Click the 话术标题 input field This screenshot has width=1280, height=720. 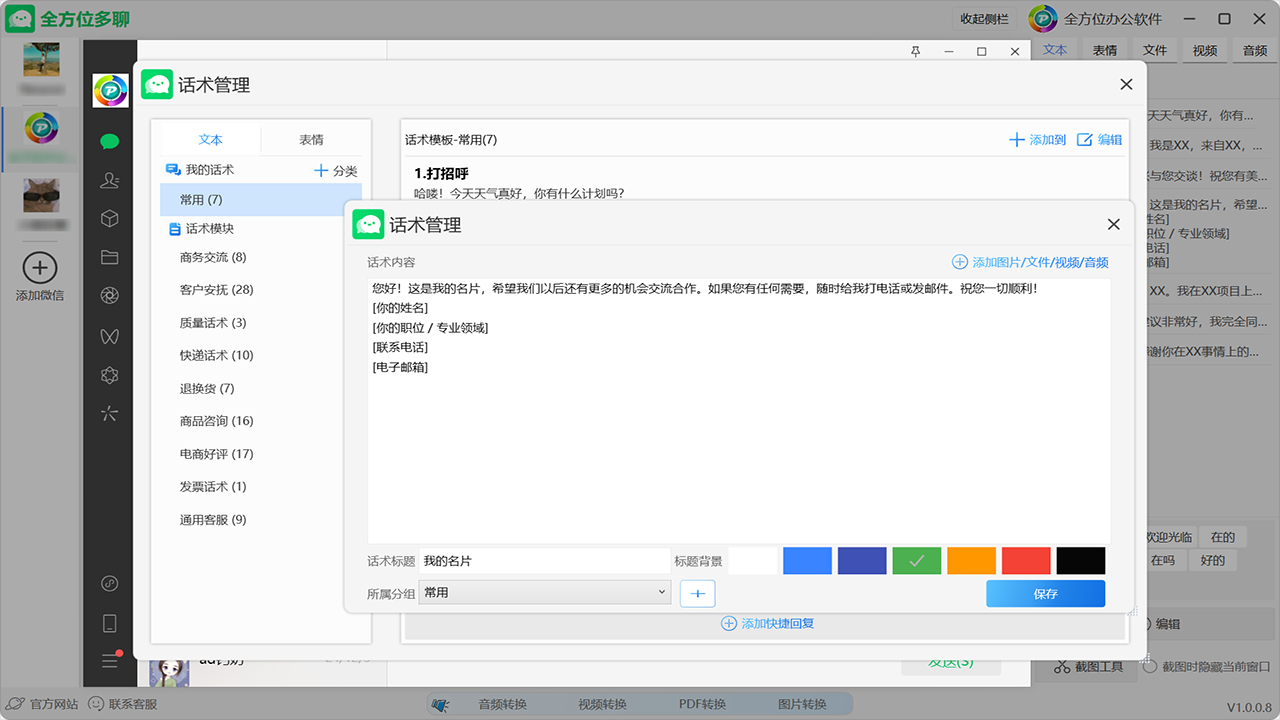pyautogui.click(x=544, y=561)
